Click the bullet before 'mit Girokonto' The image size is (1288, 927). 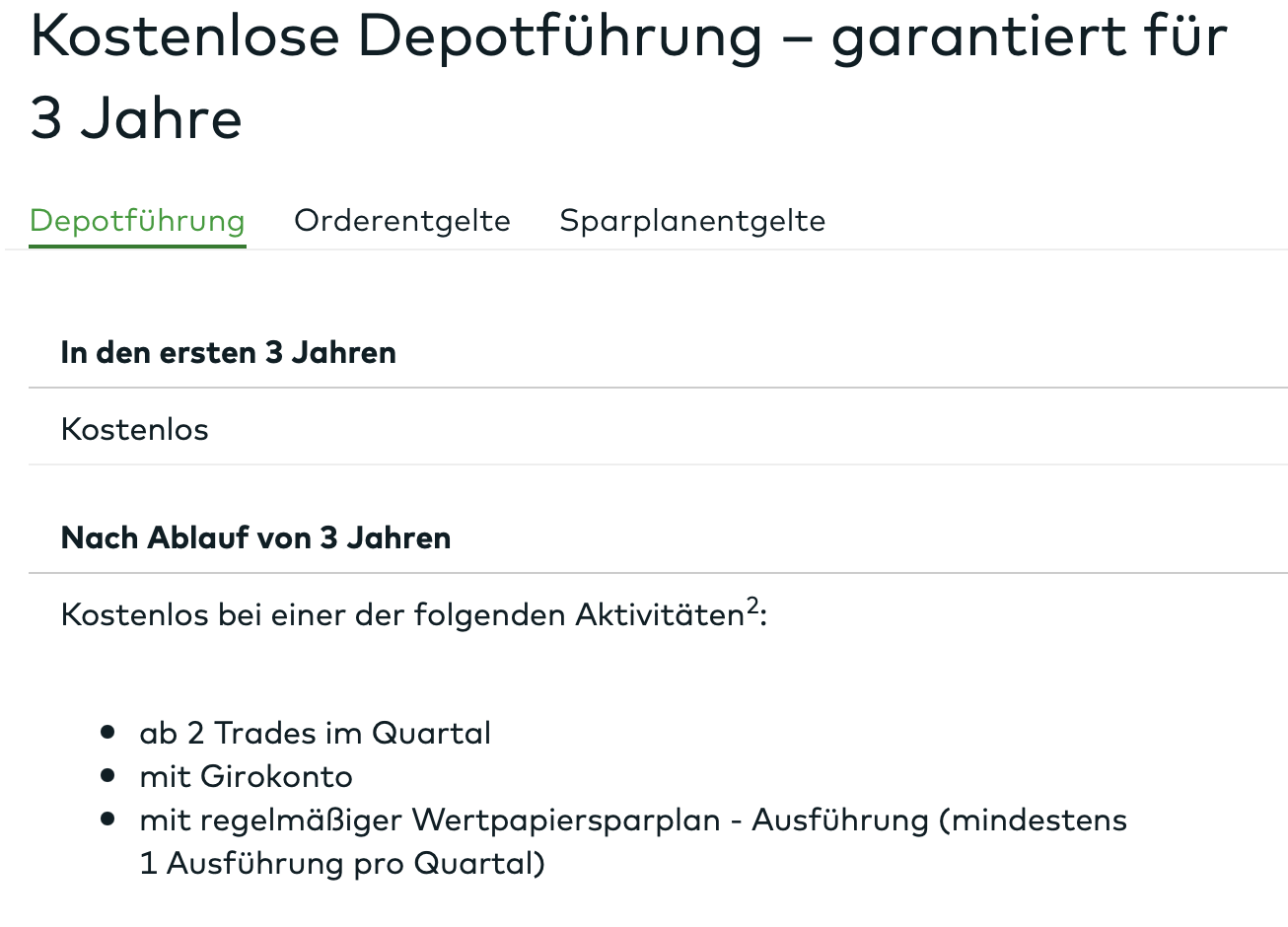tap(108, 775)
